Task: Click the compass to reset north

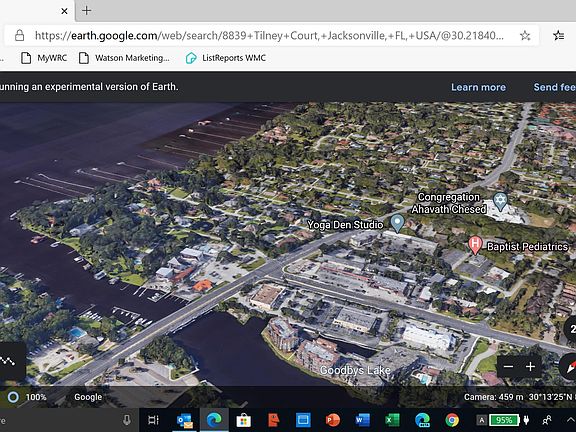Action: coord(569,366)
